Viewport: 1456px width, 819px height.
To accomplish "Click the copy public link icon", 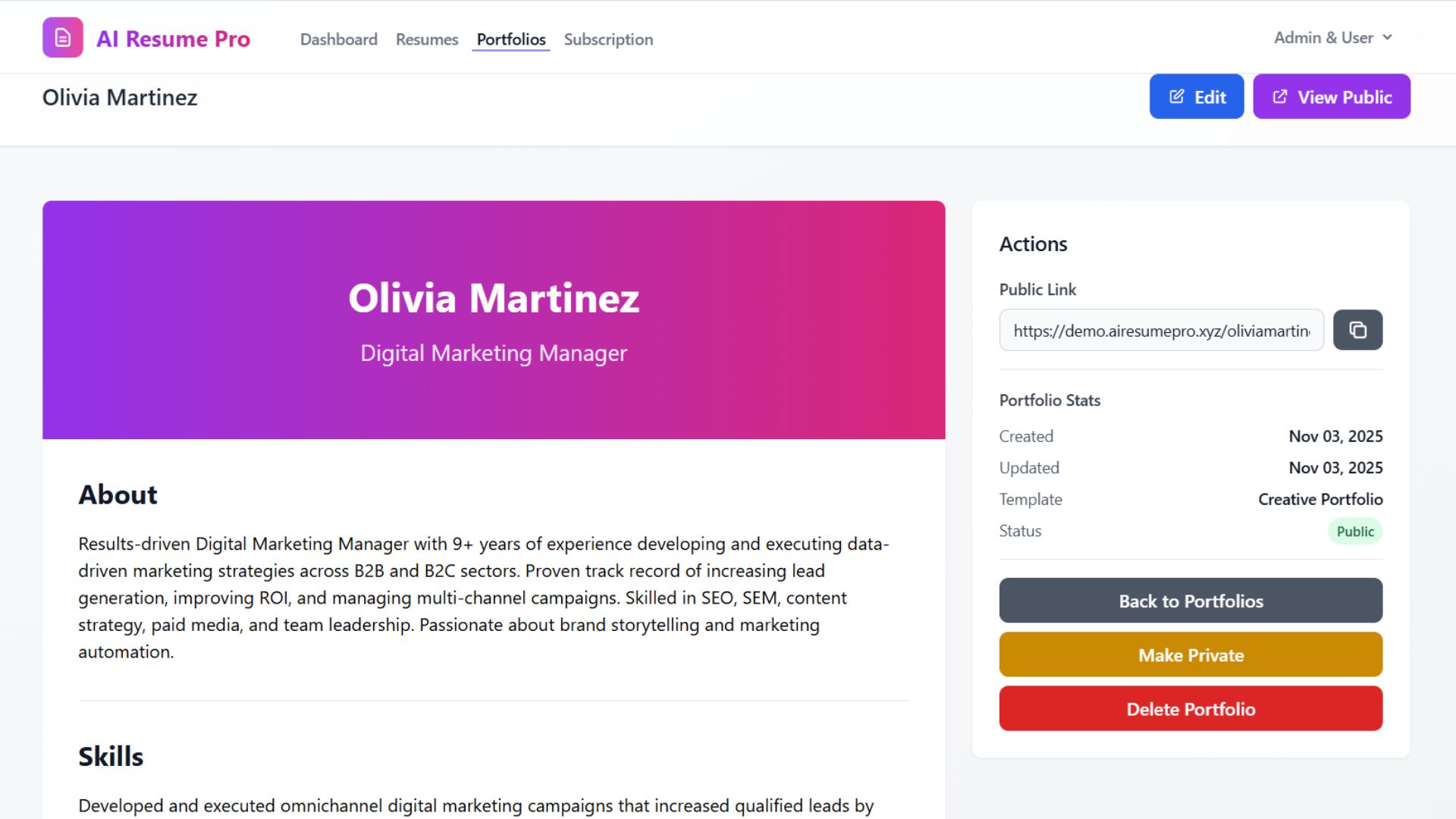I will click(1357, 330).
